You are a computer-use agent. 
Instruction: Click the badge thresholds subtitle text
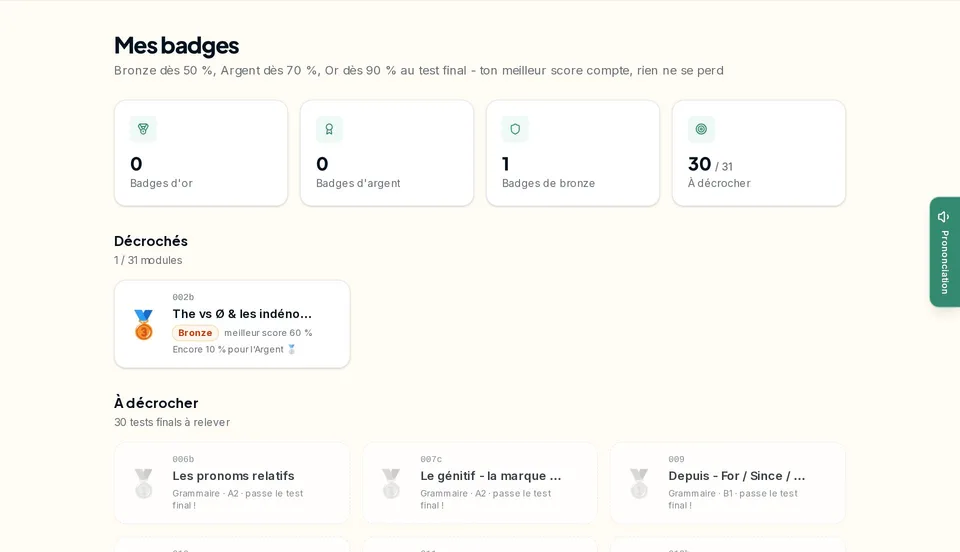[419, 70]
